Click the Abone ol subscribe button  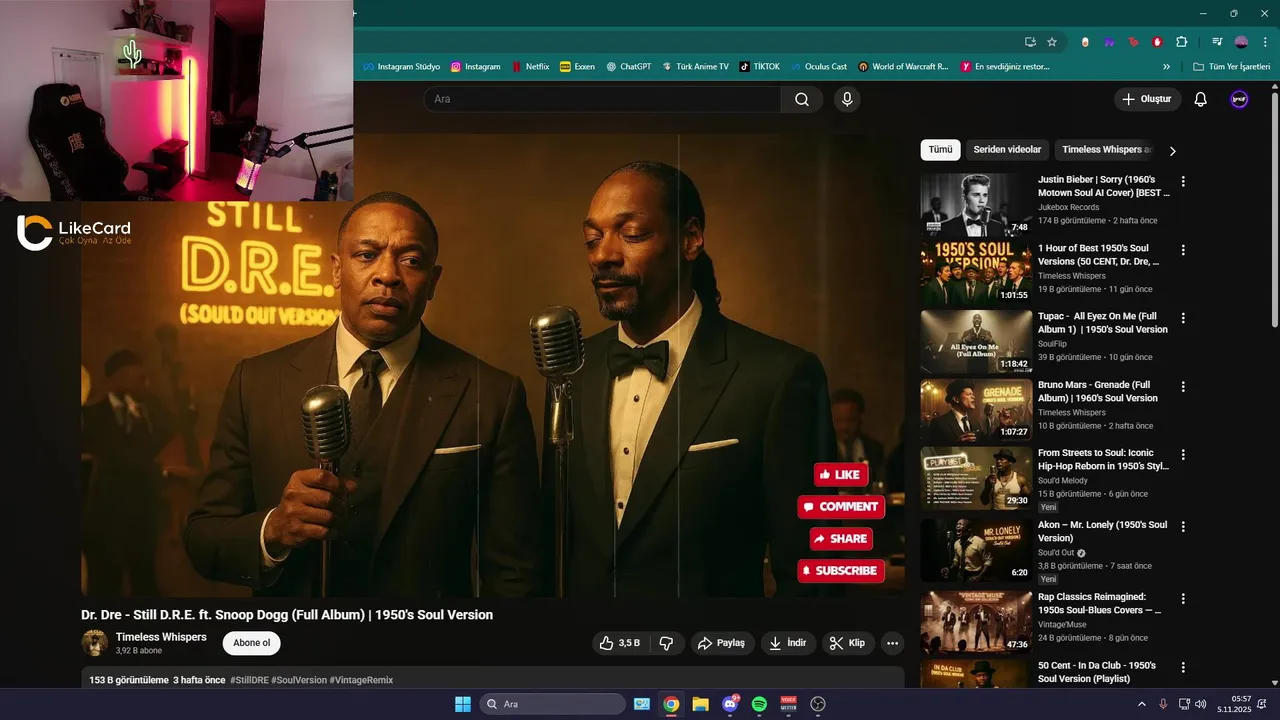pyautogui.click(x=252, y=643)
